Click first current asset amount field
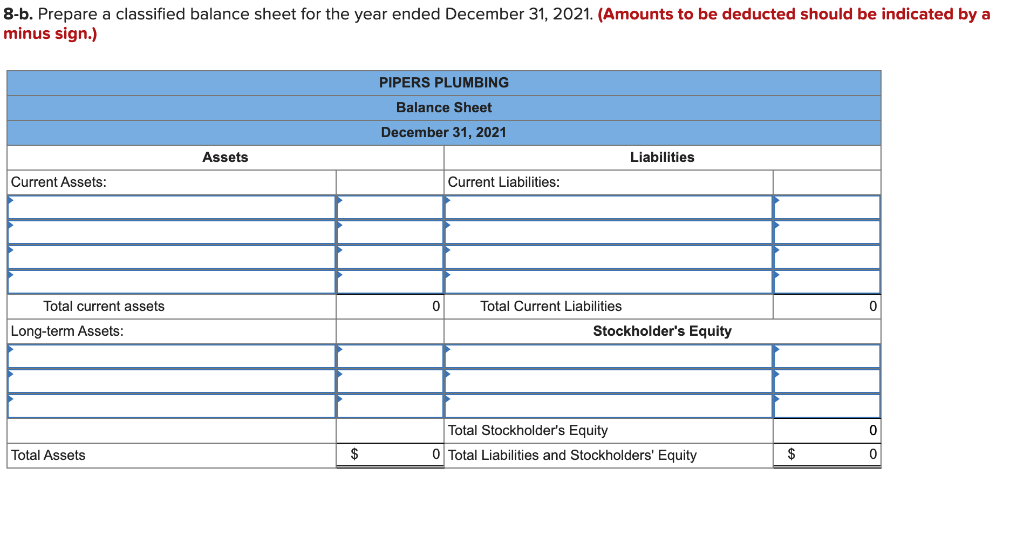 click(x=390, y=207)
